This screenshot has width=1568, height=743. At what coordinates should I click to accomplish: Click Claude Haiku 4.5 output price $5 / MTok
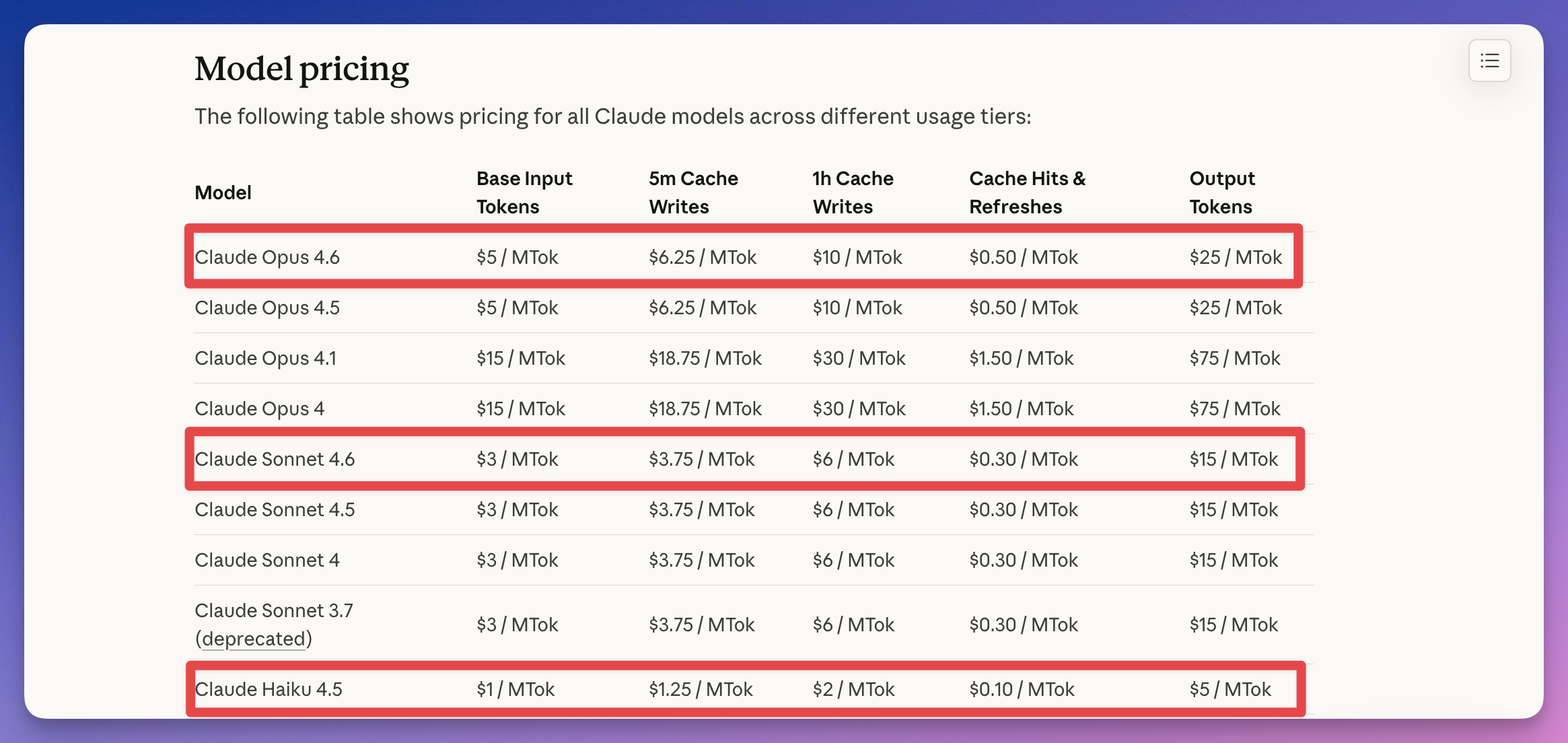pyautogui.click(x=1230, y=689)
